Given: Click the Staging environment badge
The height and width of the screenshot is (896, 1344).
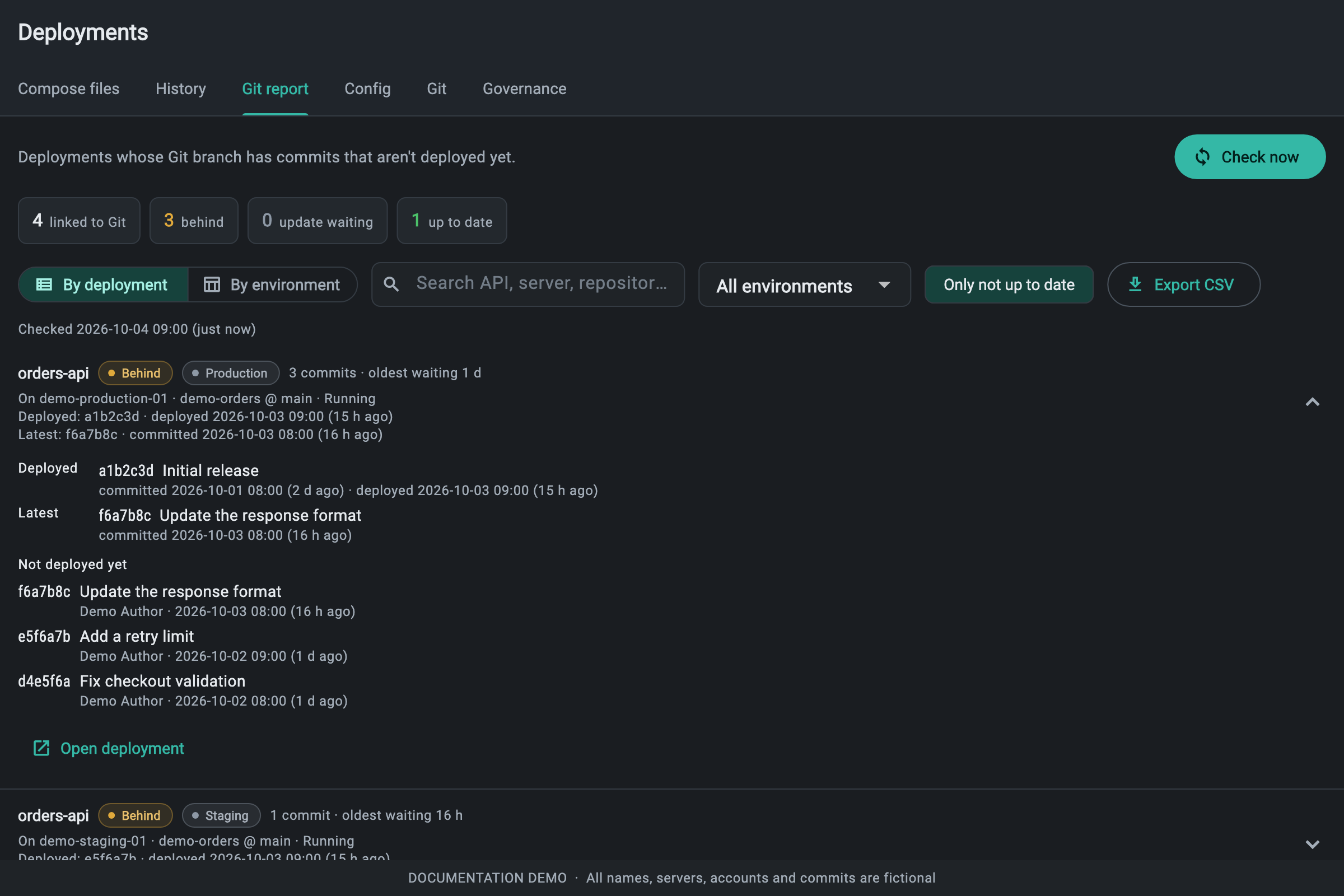Looking at the screenshot, I should [x=221, y=815].
